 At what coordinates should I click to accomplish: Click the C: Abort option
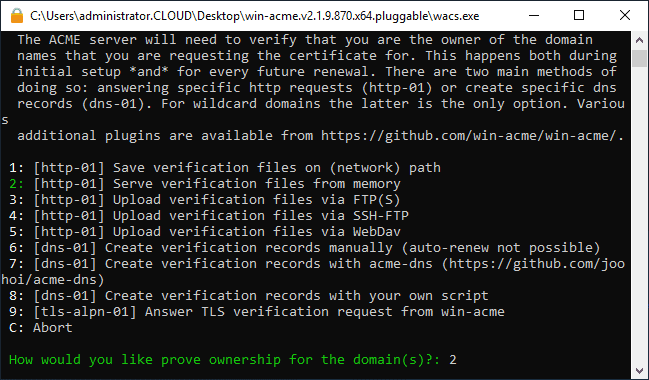(41, 328)
